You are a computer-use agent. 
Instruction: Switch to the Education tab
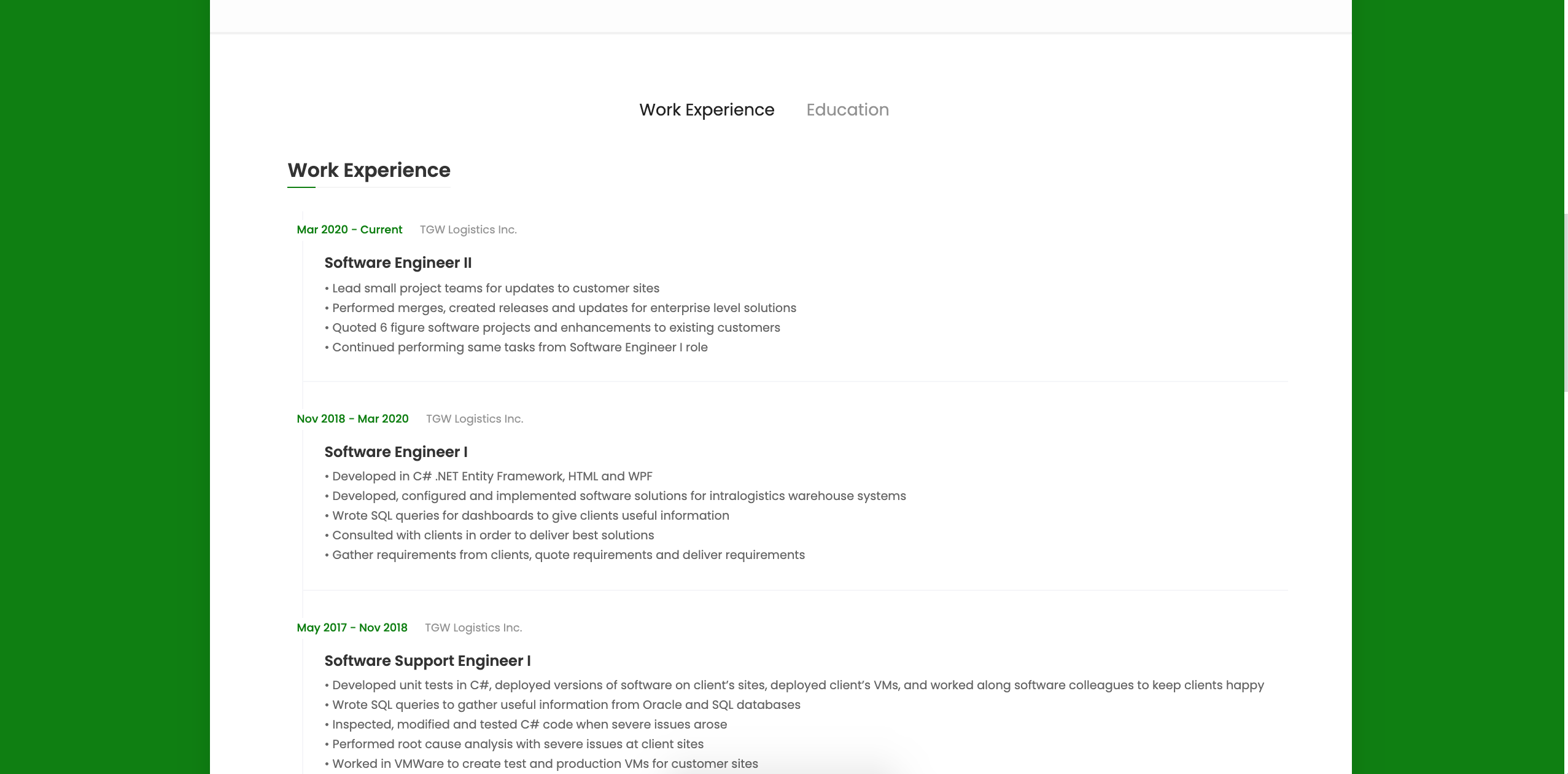[x=847, y=109]
